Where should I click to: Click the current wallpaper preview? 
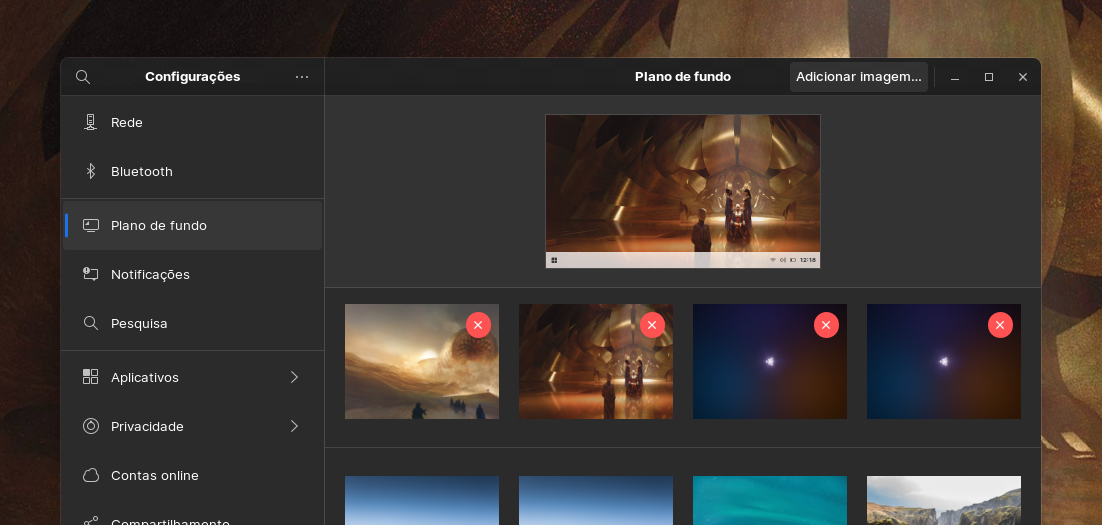[682, 191]
